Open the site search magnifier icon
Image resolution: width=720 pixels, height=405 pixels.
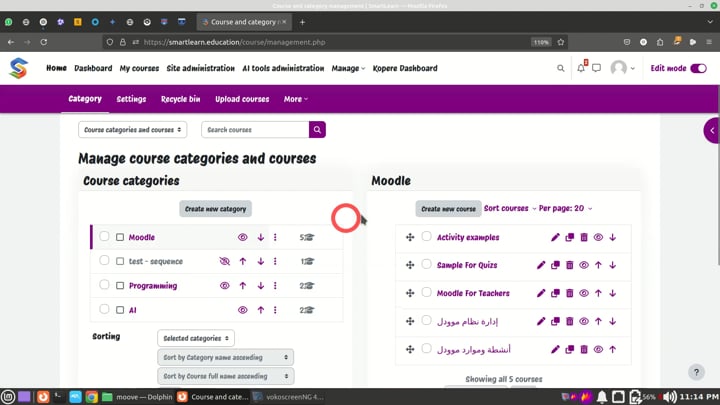tap(561, 68)
